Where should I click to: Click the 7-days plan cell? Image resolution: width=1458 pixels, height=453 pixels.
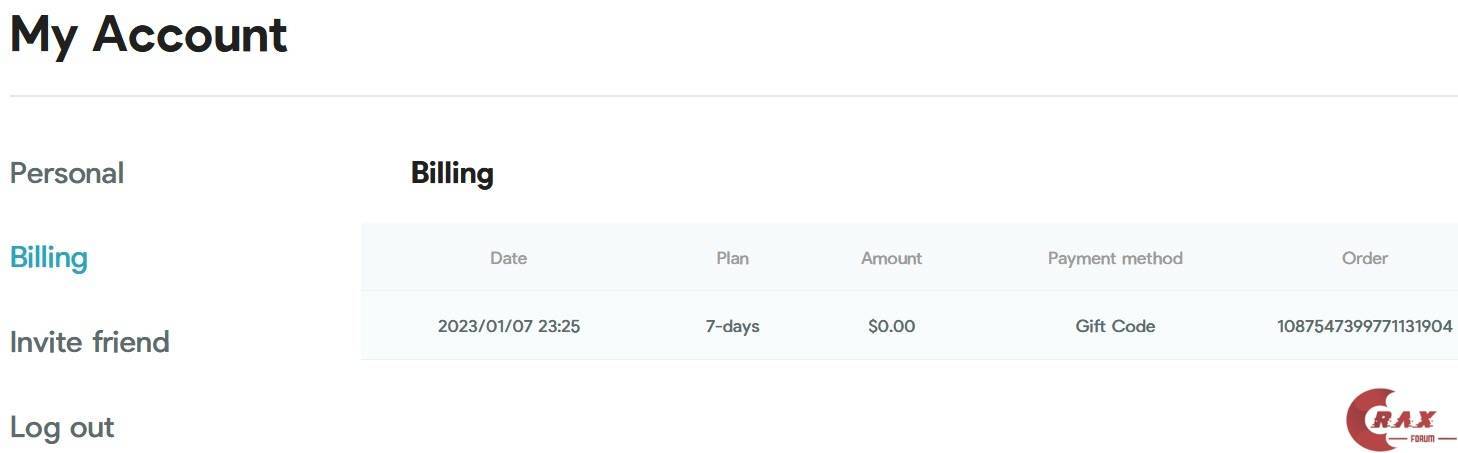[x=732, y=326]
